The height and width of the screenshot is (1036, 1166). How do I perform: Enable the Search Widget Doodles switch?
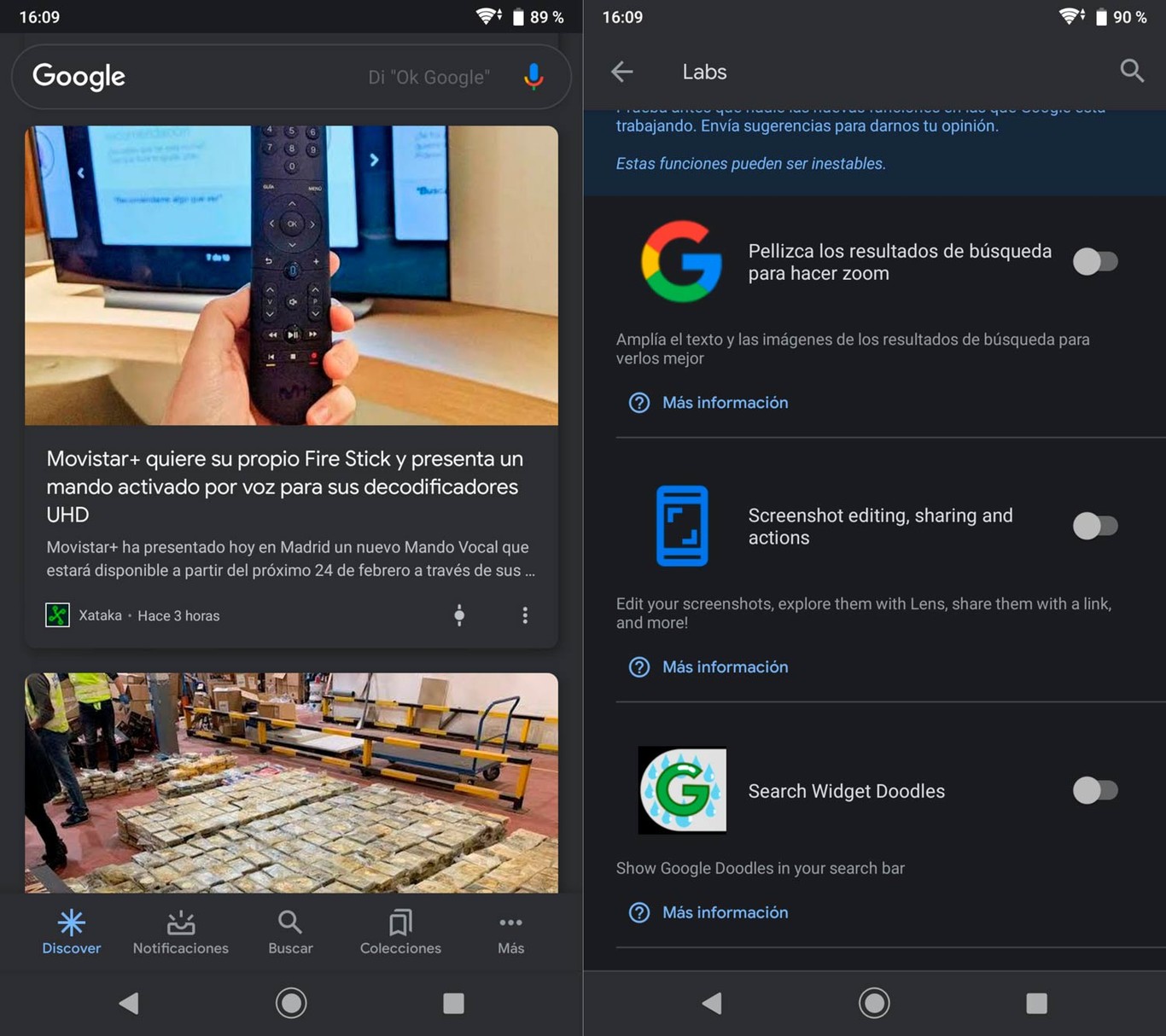(1095, 790)
